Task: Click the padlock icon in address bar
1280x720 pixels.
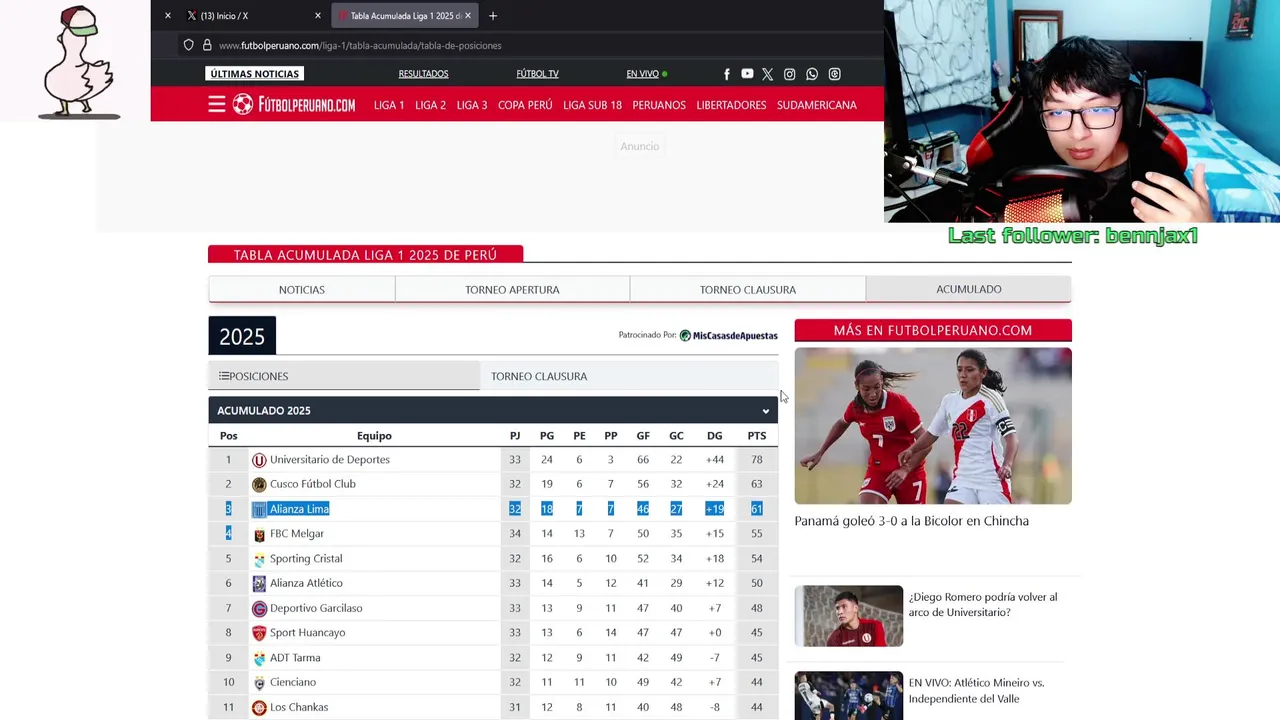Action: click(x=207, y=45)
